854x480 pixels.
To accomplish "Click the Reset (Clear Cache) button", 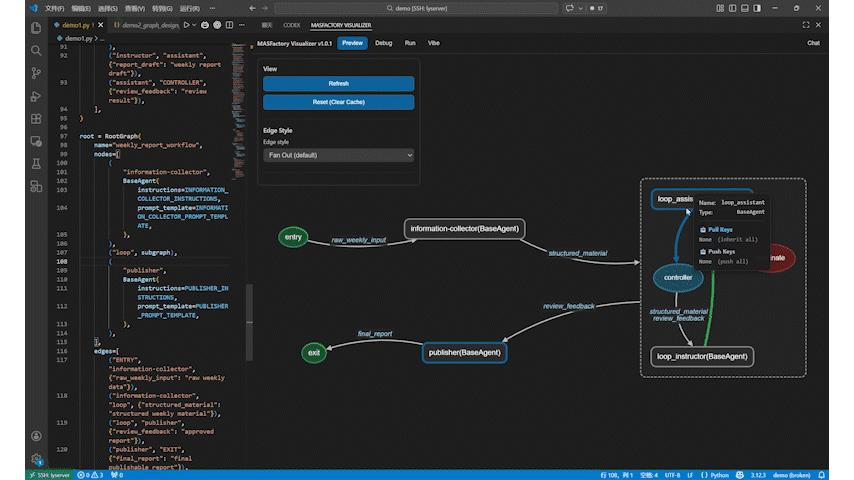I will [338, 102].
